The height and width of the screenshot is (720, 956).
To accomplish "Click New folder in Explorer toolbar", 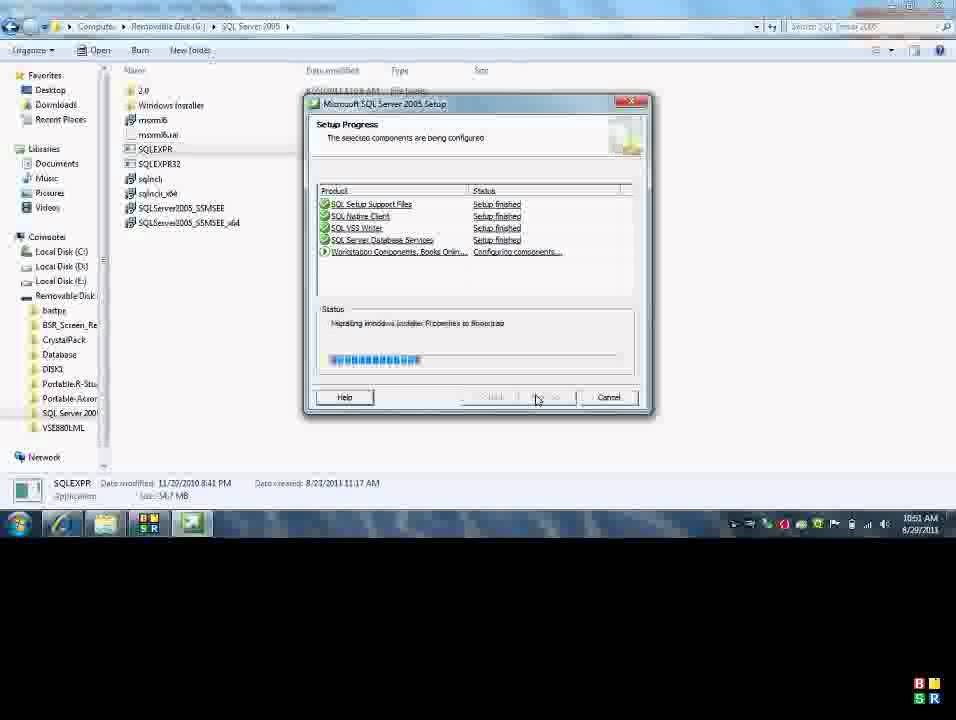I will click(x=190, y=51).
